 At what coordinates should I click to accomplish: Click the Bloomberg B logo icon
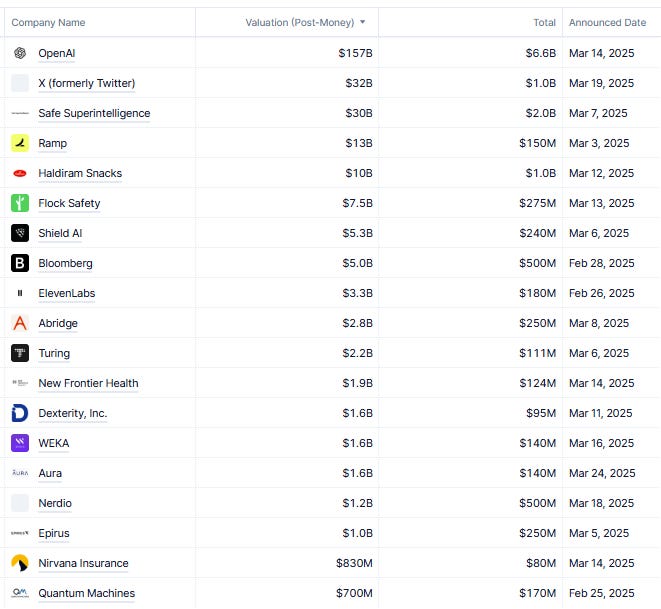(x=20, y=263)
